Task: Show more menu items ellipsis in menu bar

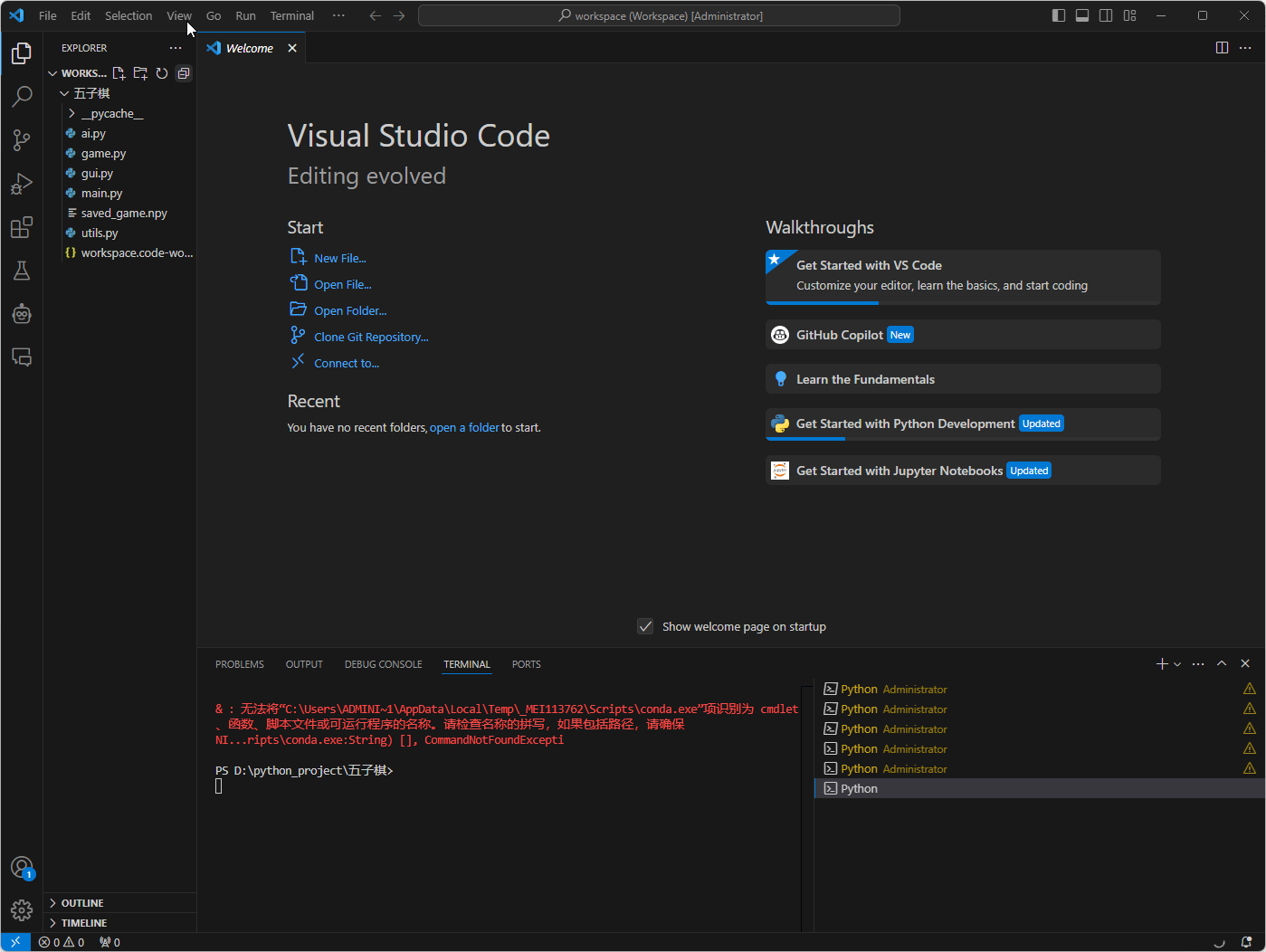Action: click(338, 15)
